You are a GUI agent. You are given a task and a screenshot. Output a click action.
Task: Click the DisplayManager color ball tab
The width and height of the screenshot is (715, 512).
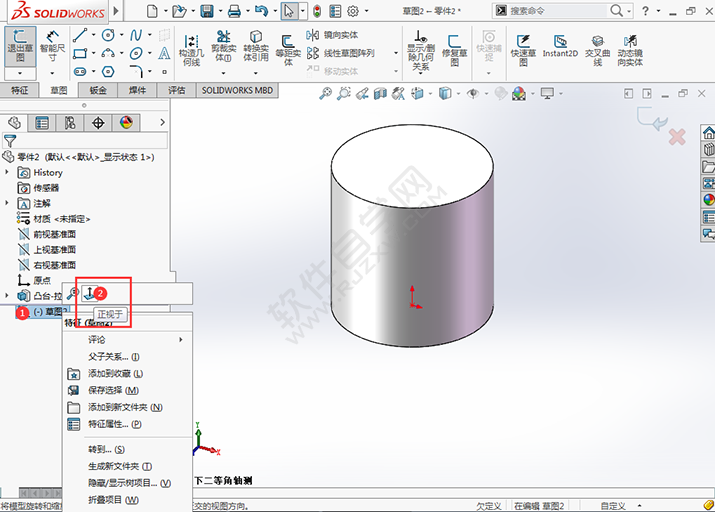coord(126,123)
